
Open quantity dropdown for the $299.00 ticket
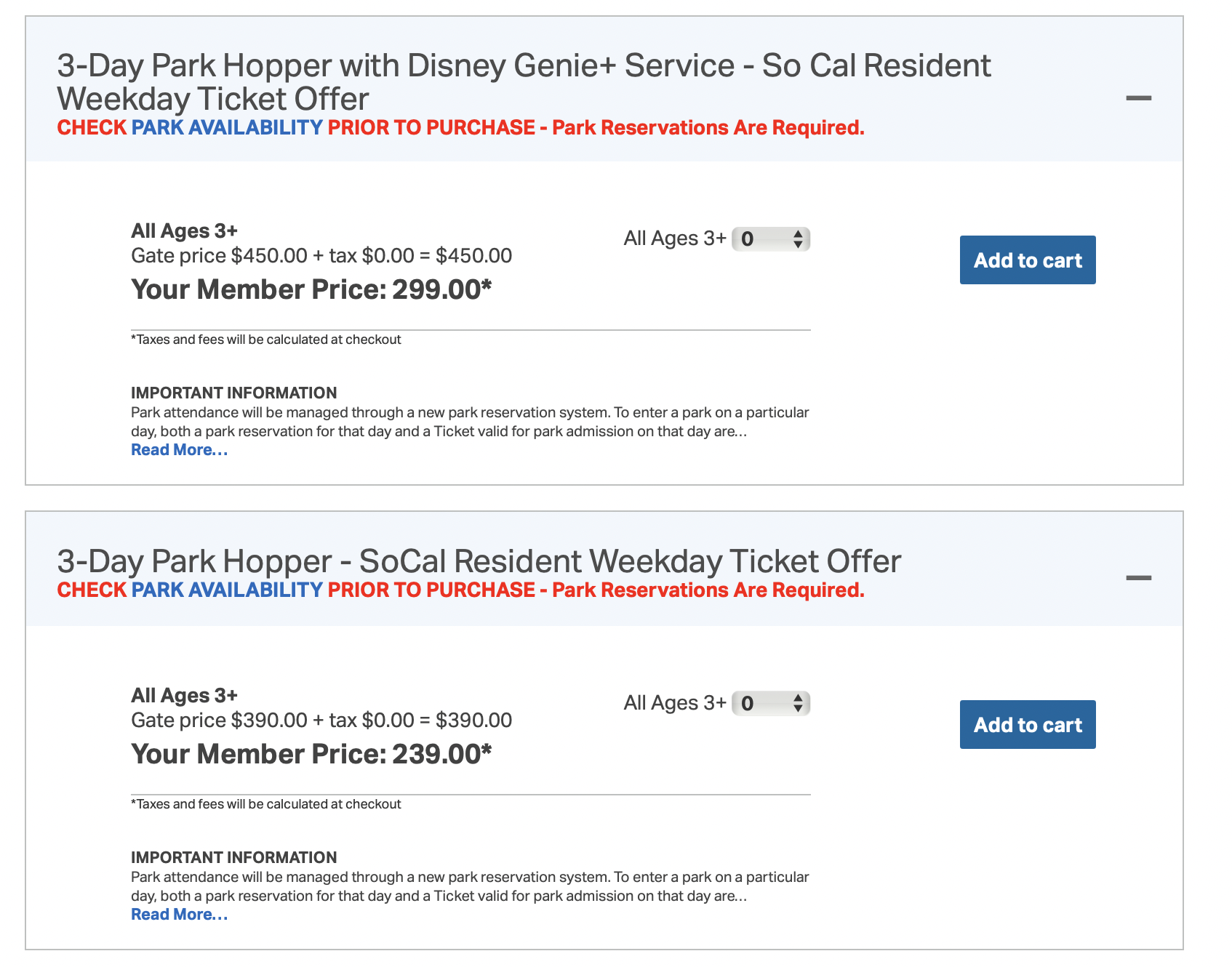[x=769, y=239]
